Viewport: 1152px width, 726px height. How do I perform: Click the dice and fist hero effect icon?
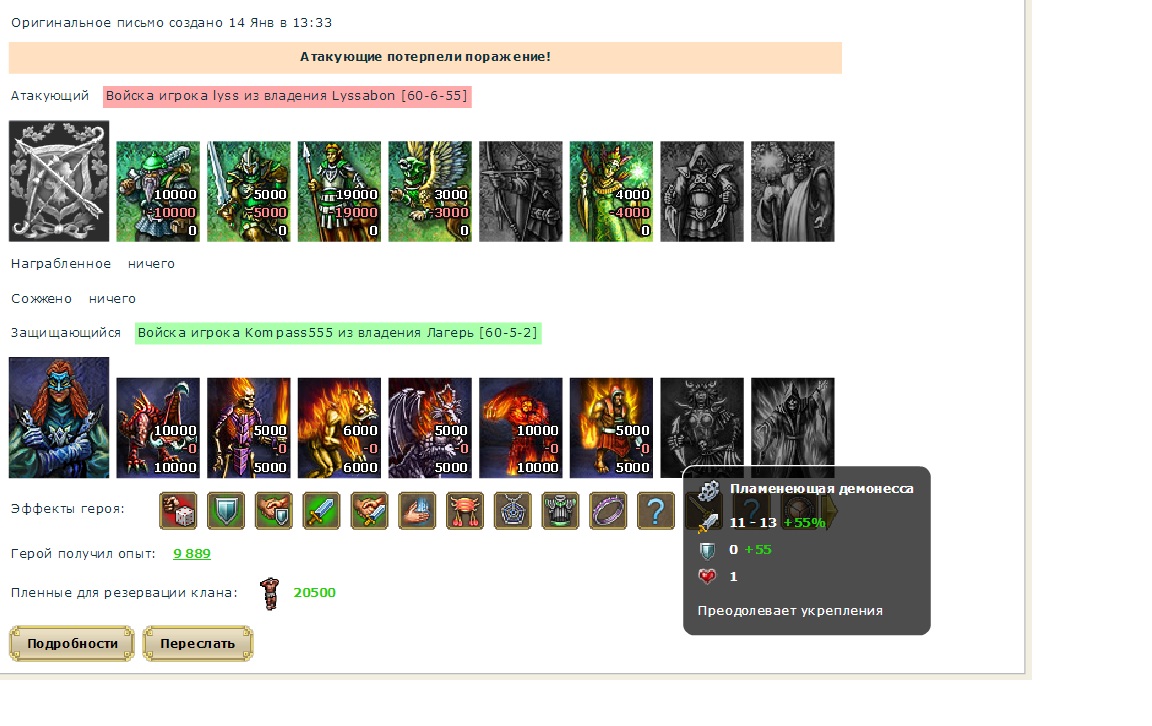178,511
